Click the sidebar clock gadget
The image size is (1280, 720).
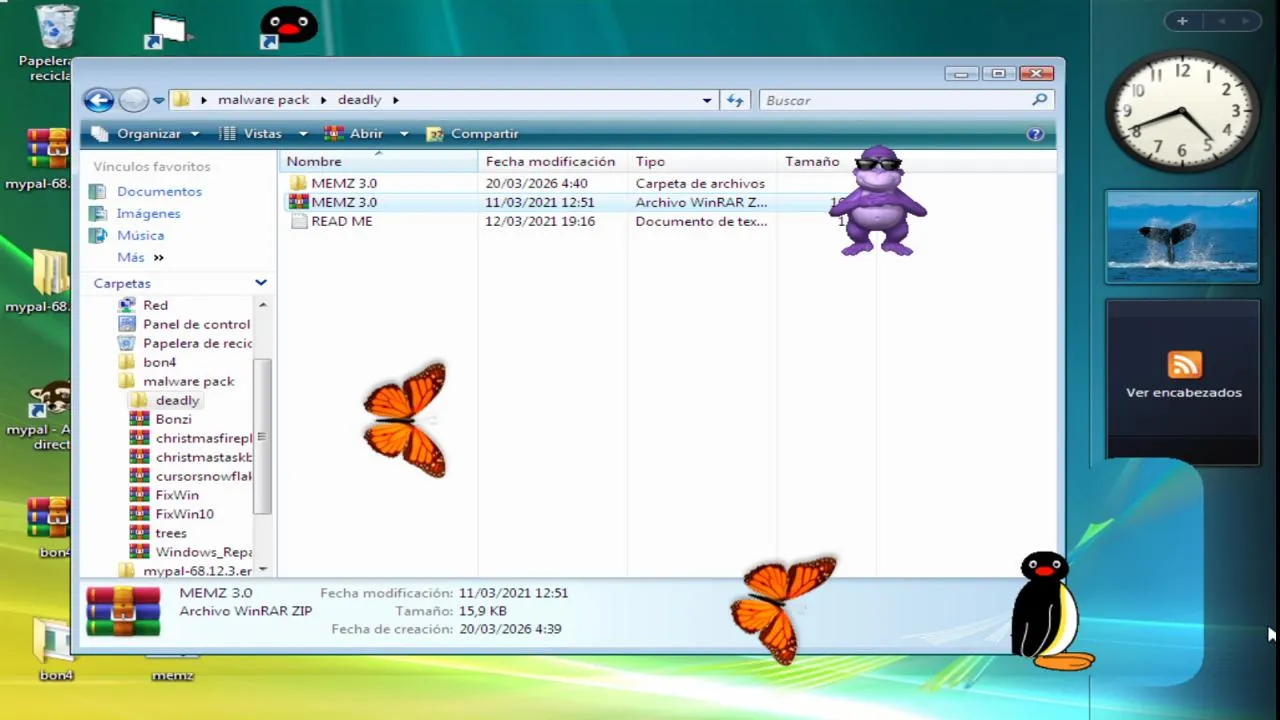click(1182, 111)
